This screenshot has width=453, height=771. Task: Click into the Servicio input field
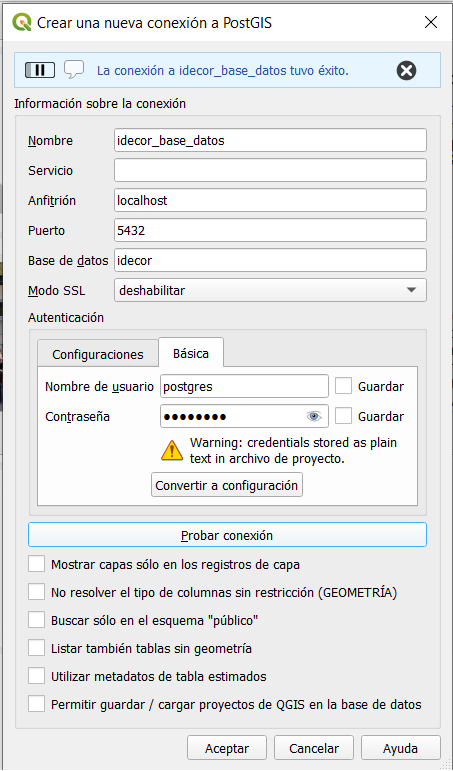[270, 170]
